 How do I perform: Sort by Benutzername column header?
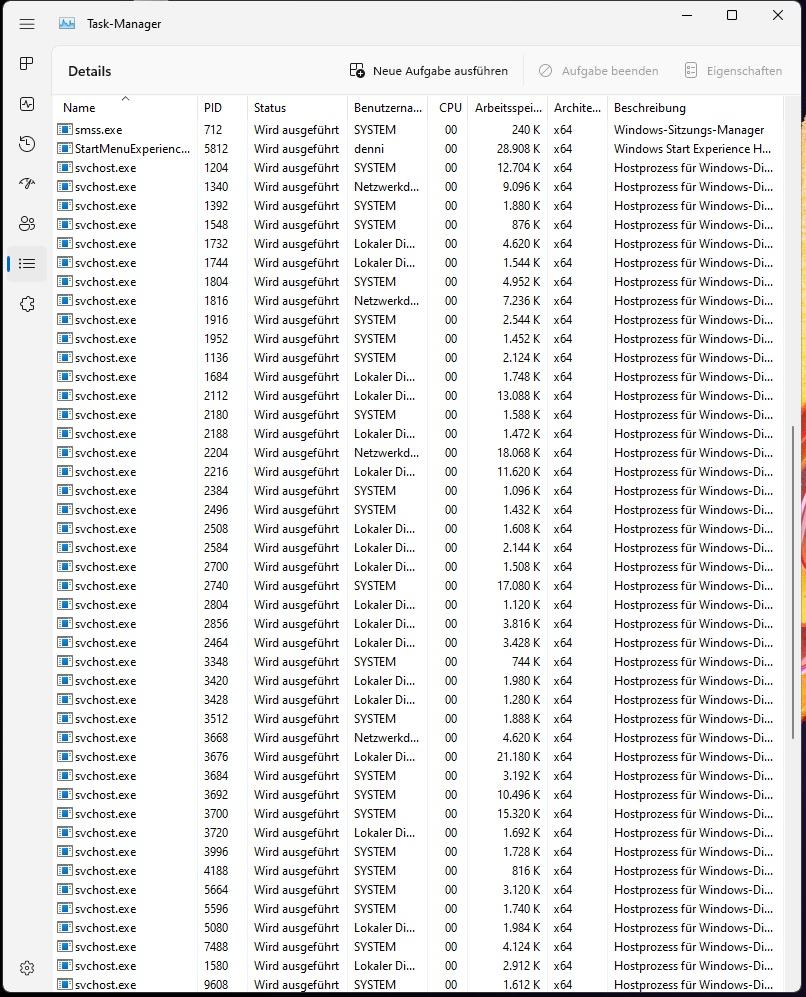click(x=388, y=107)
